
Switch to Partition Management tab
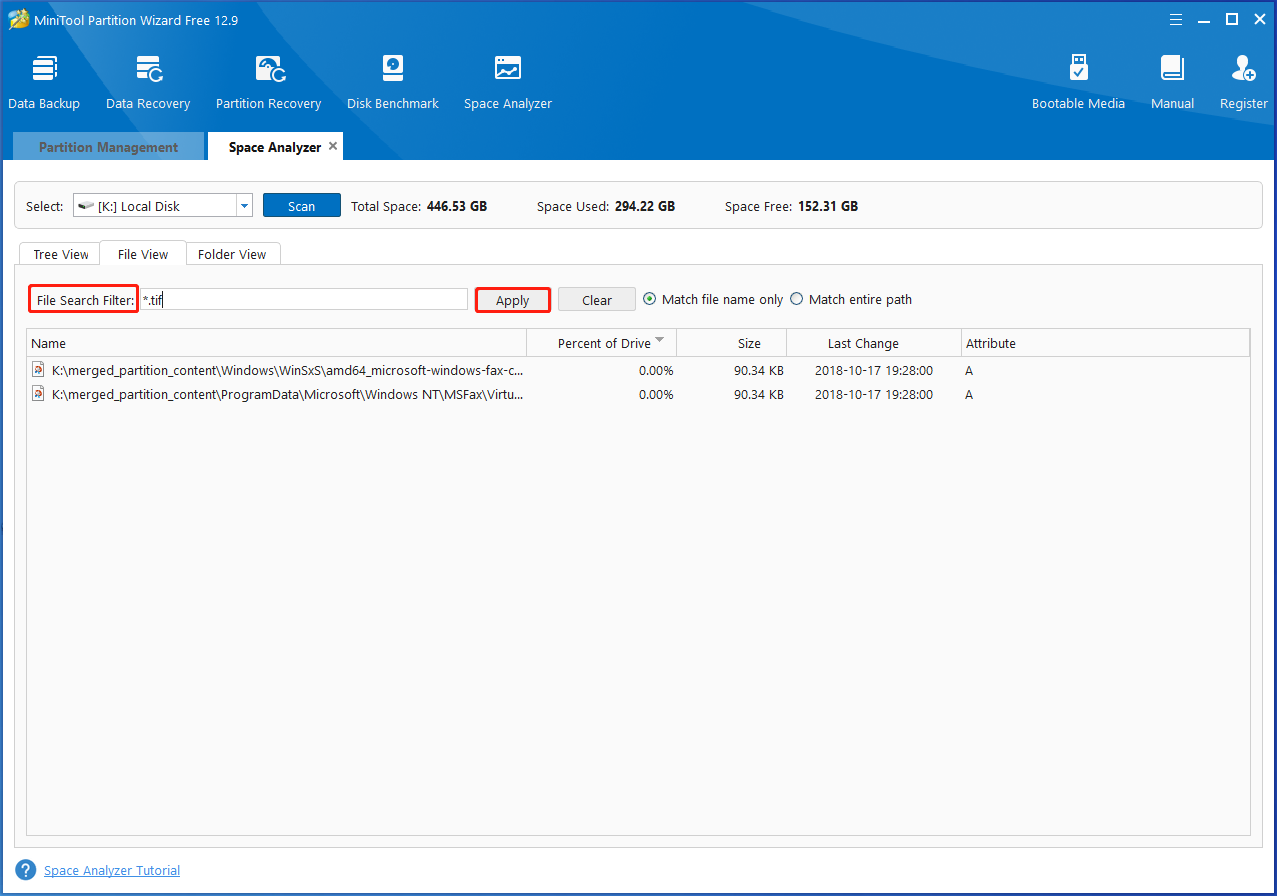click(108, 147)
